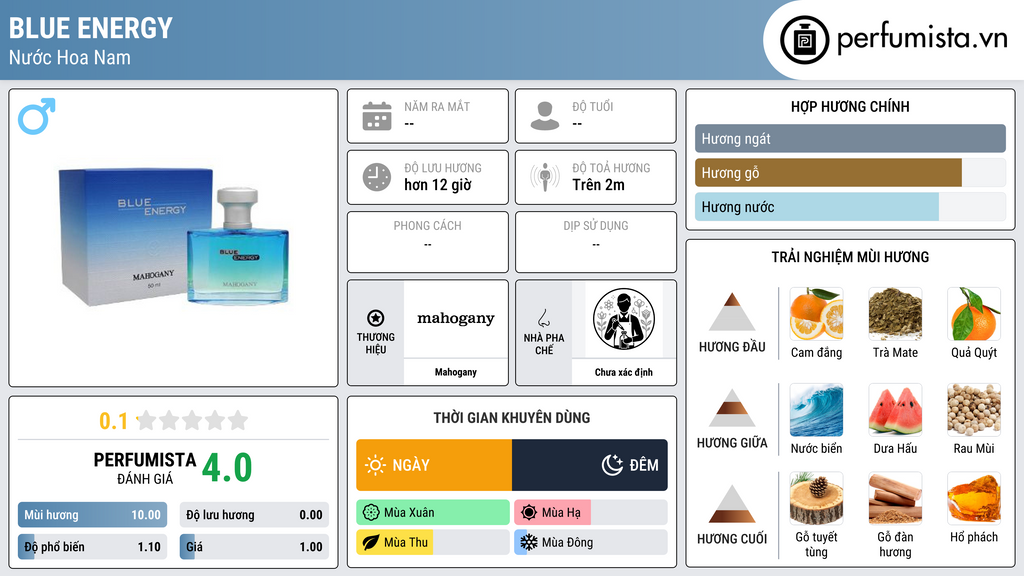Click the Nước biển wave image
This screenshot has height=576, width=1024.
[x=816, y=410]
